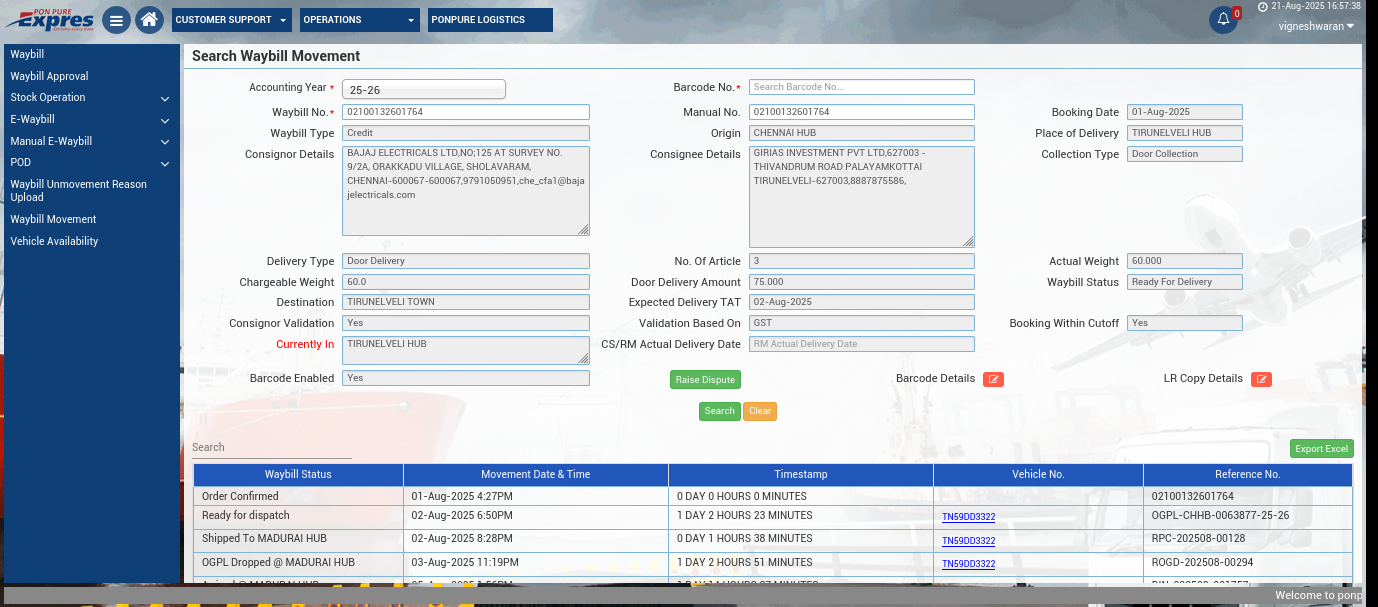
Task: Click the Barcode No. search field
Action: click(x=861, y=87)
